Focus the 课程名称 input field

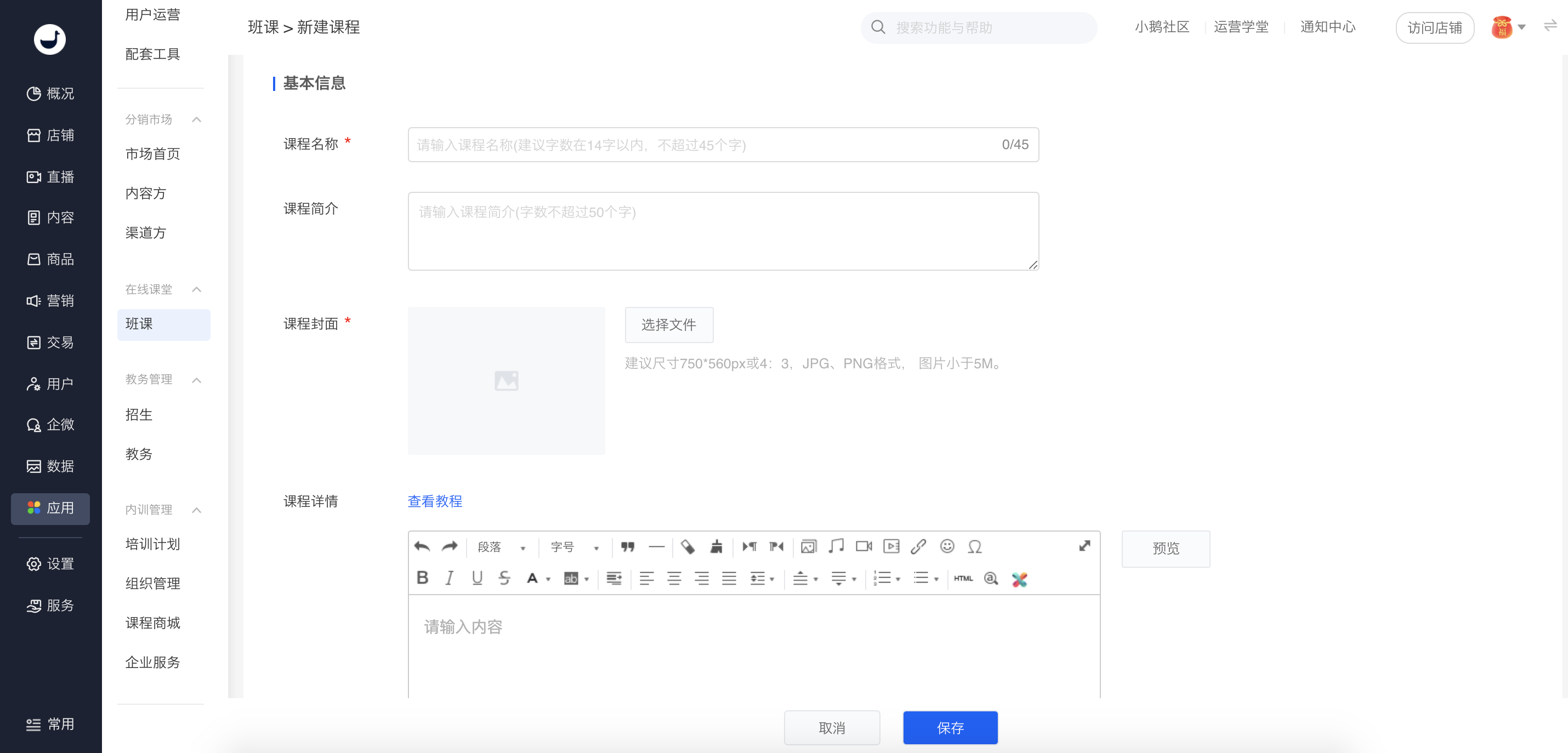(723, 145)
